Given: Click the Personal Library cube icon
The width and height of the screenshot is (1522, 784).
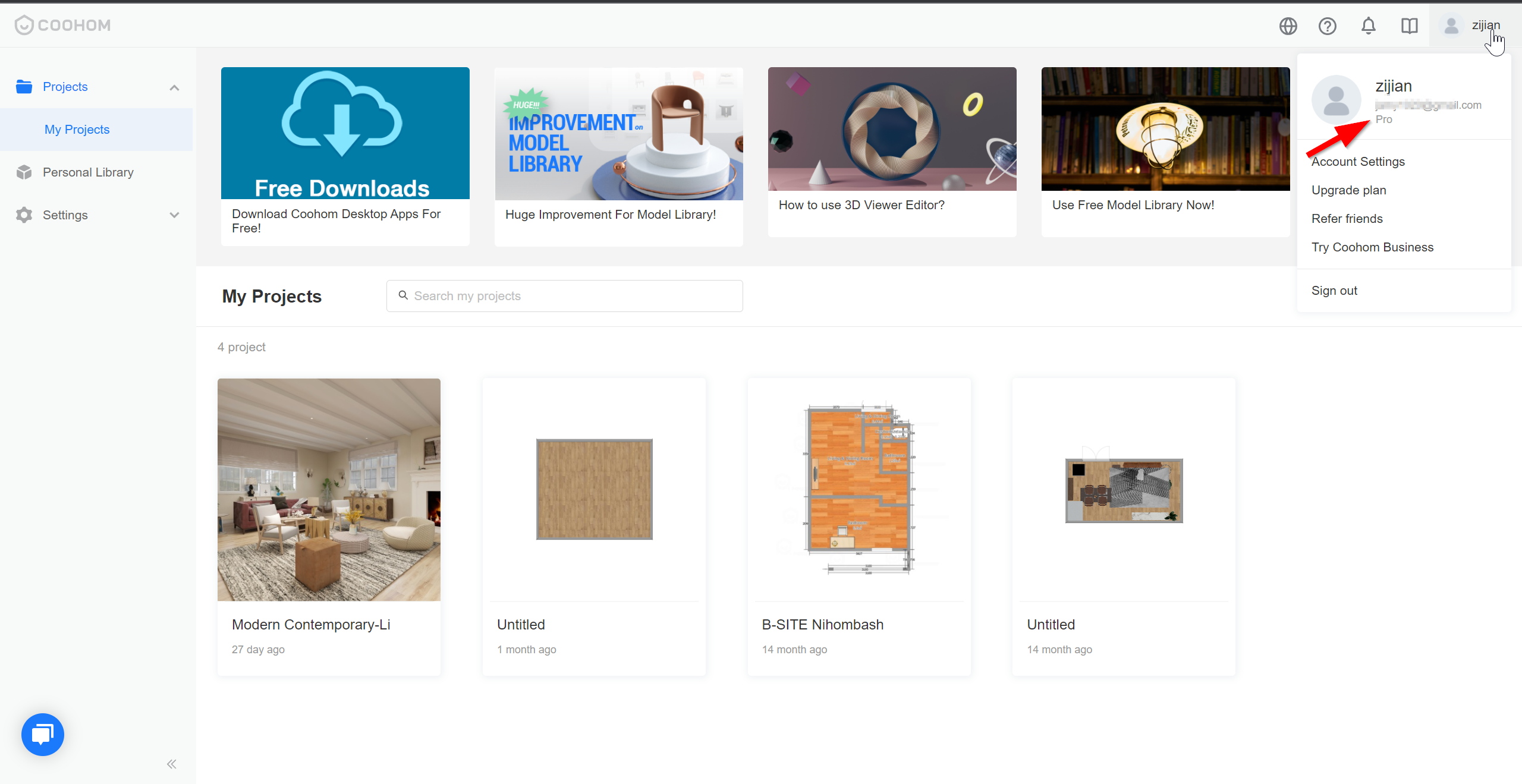Looking at the screenshot, I should click(24, 172).
